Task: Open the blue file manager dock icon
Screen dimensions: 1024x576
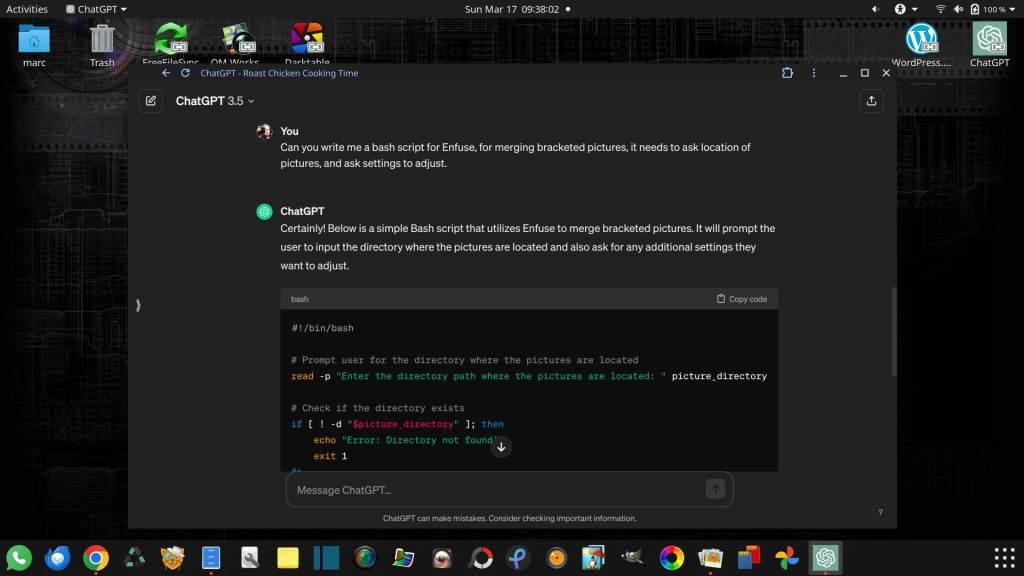Action: [211, 558]
